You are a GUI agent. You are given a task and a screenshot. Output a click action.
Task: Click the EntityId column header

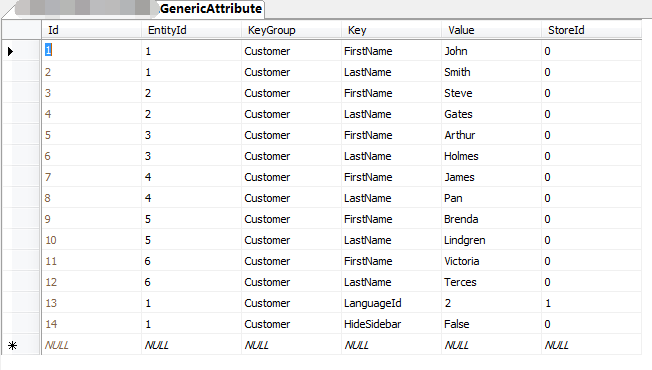tap(191, 30)
